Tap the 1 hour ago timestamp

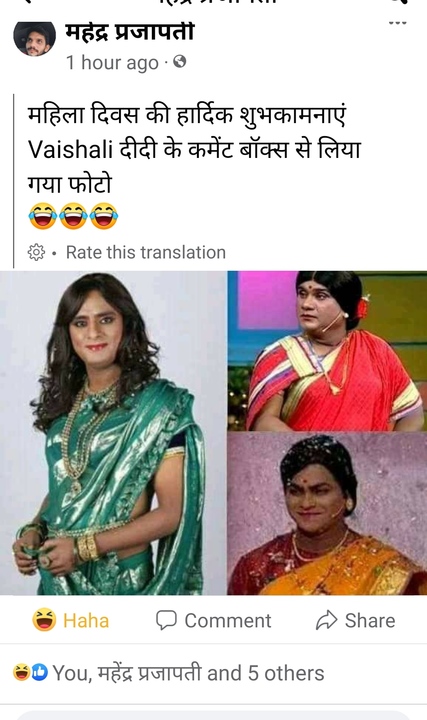112,62
